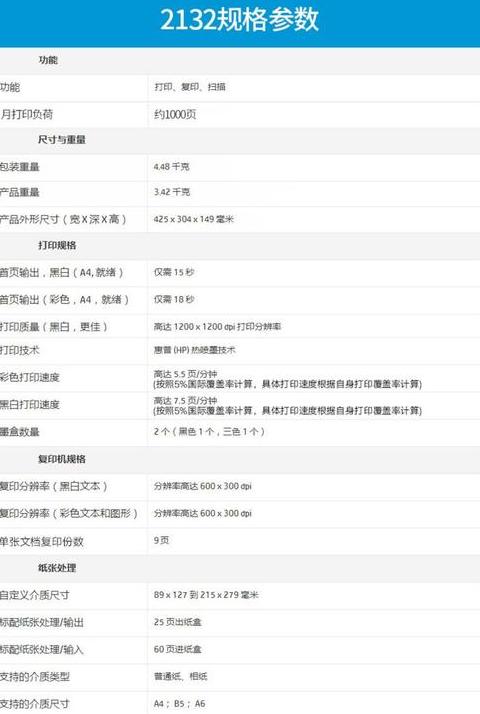Click the value 'A4；B5；A6'

tap(179, 704)
